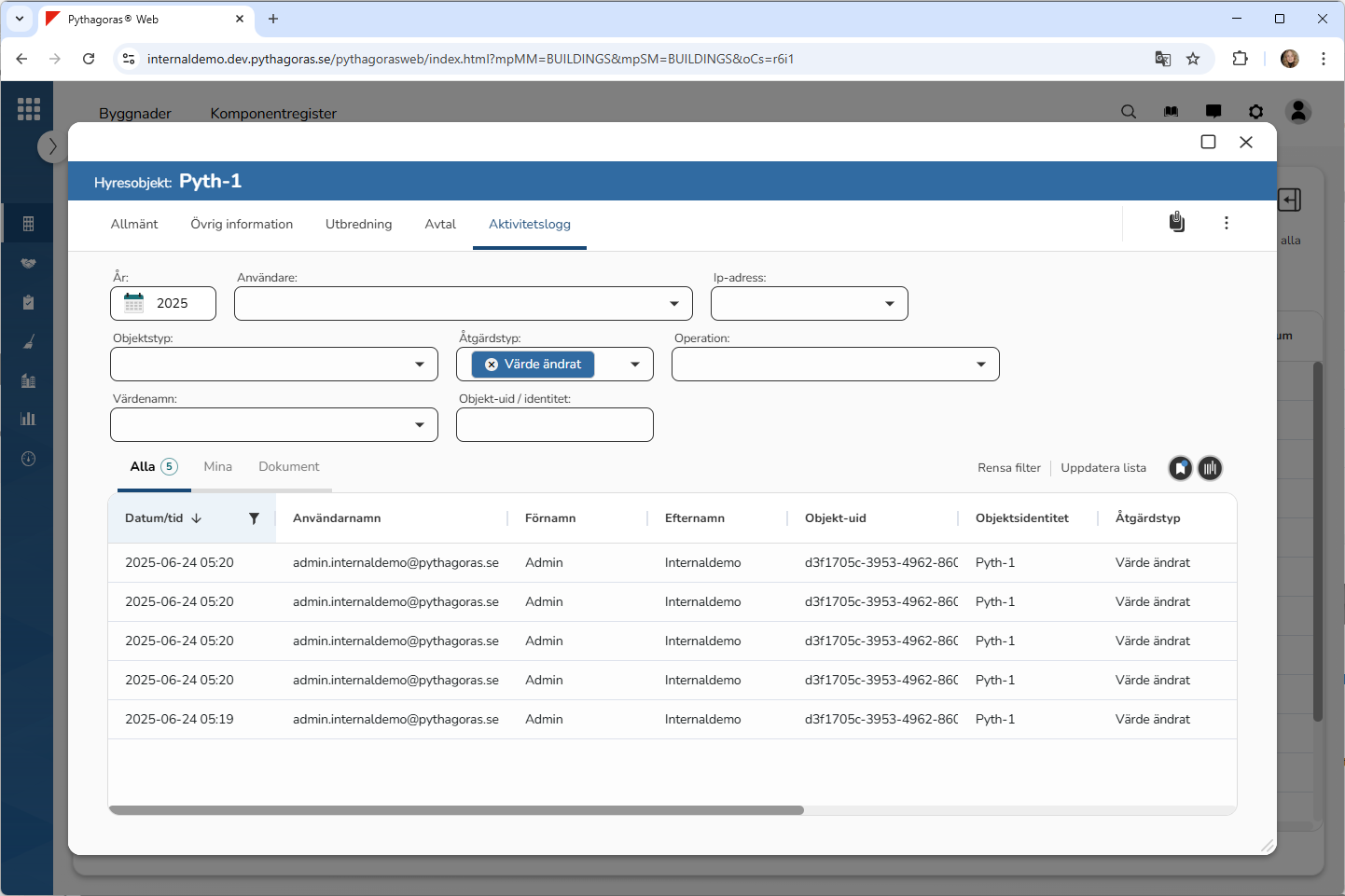The height and width of the screenshot is (896, 1345).
Task: Click the clipboard attachment icon in dialog header
Action: click(1177, 222)
